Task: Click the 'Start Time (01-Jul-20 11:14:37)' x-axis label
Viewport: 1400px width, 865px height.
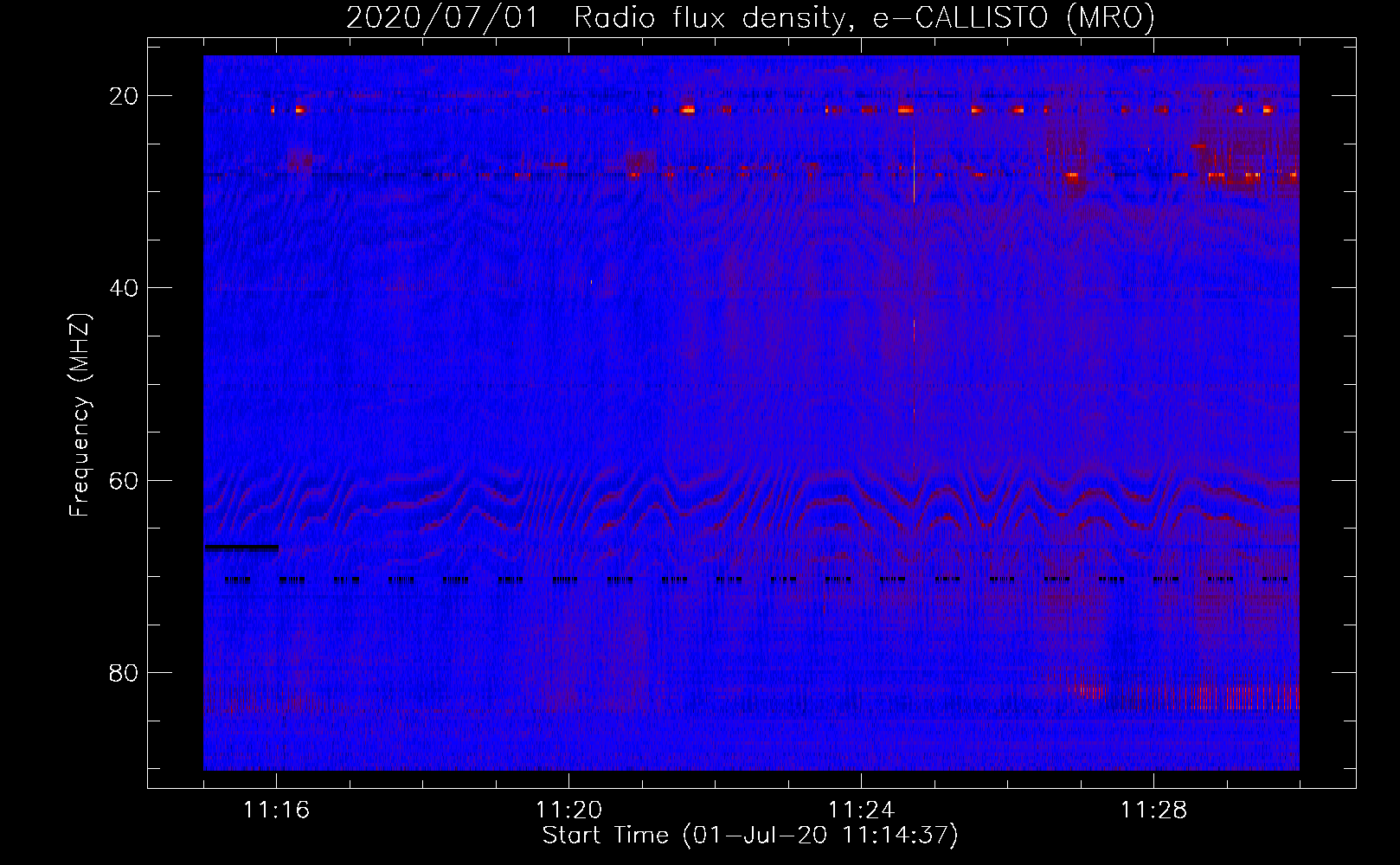Action: coord(750,836)
